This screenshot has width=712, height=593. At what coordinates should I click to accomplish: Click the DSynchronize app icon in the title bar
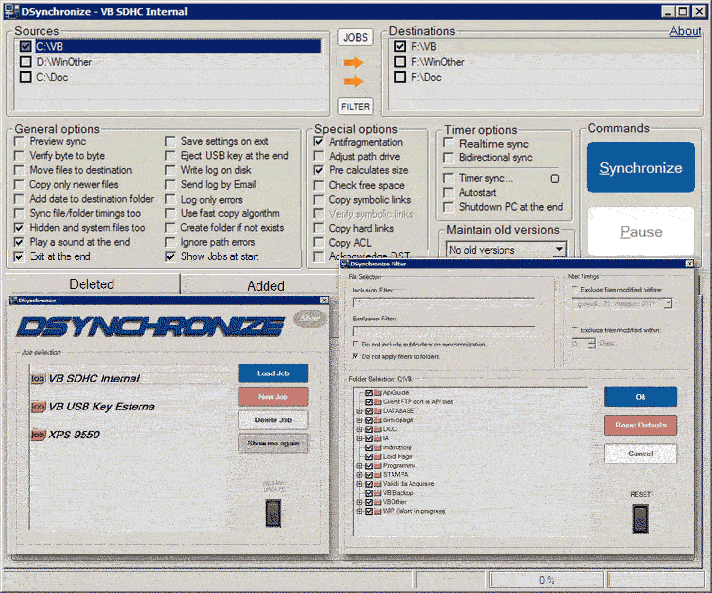11,11
